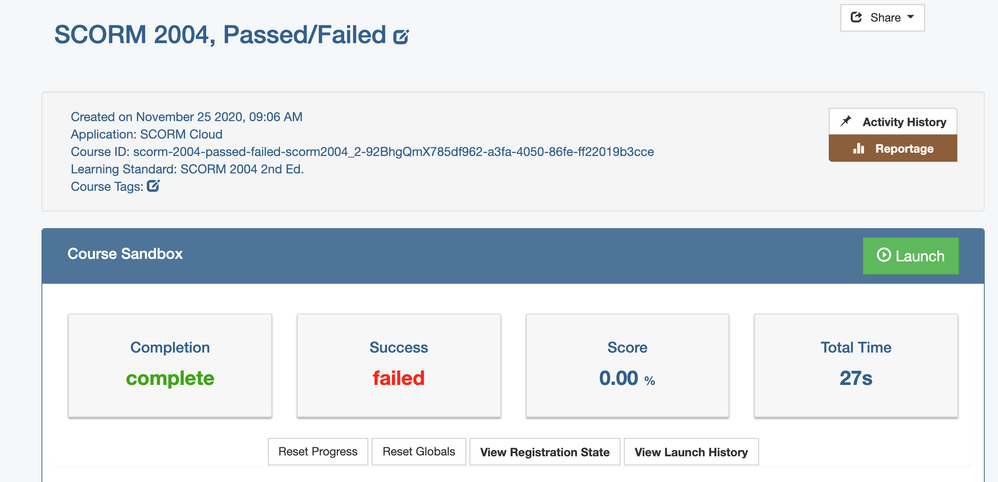This screenshot has width=998, height=482.
Task: Launch the course with the green play button
Action: tap(910, 256)
